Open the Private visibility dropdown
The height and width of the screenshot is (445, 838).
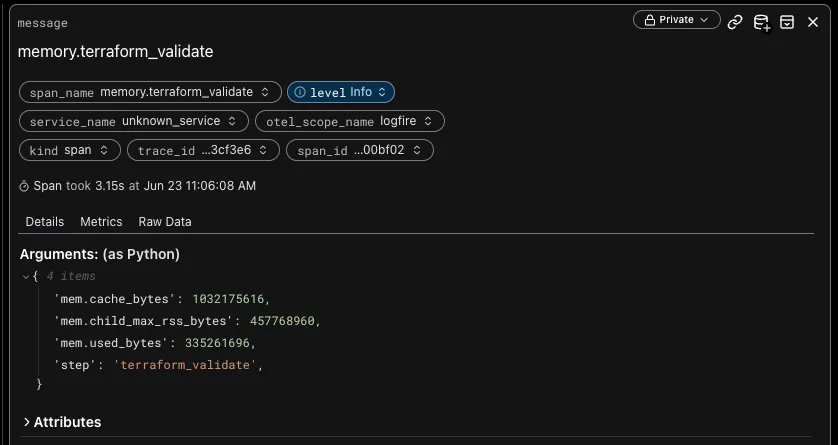point(677,20)
